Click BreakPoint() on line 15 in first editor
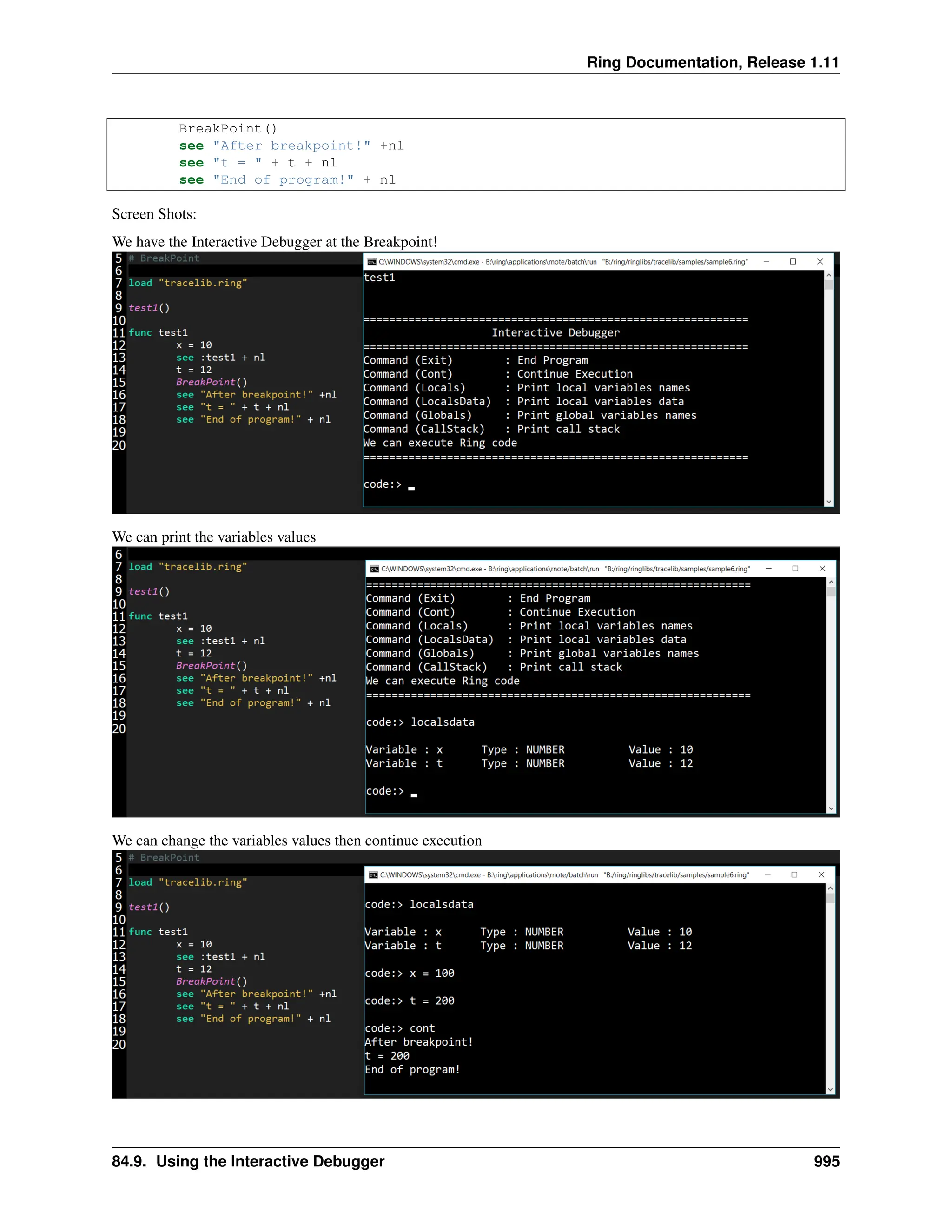952x1232 pixels. [x=212, y=383]
